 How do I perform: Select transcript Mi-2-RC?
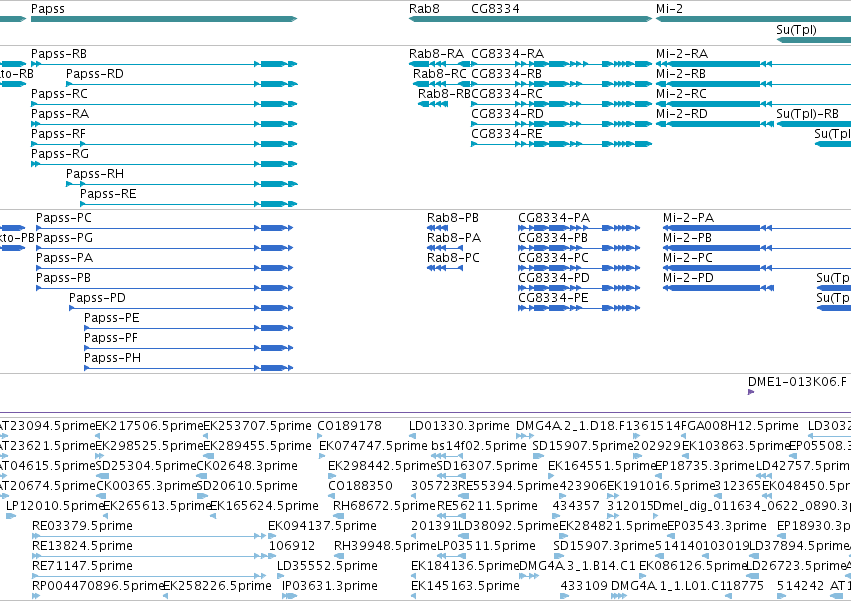(x=681, y=94)
